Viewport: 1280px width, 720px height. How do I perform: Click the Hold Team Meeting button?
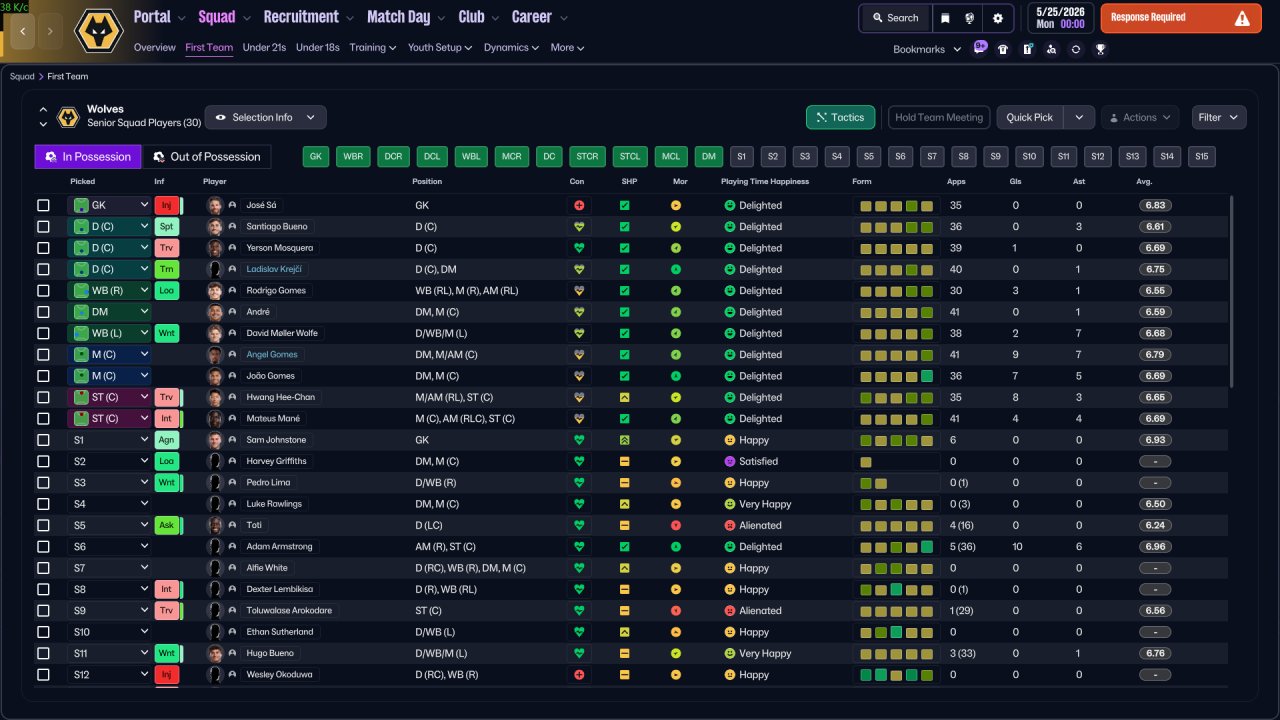click(939, 117)
